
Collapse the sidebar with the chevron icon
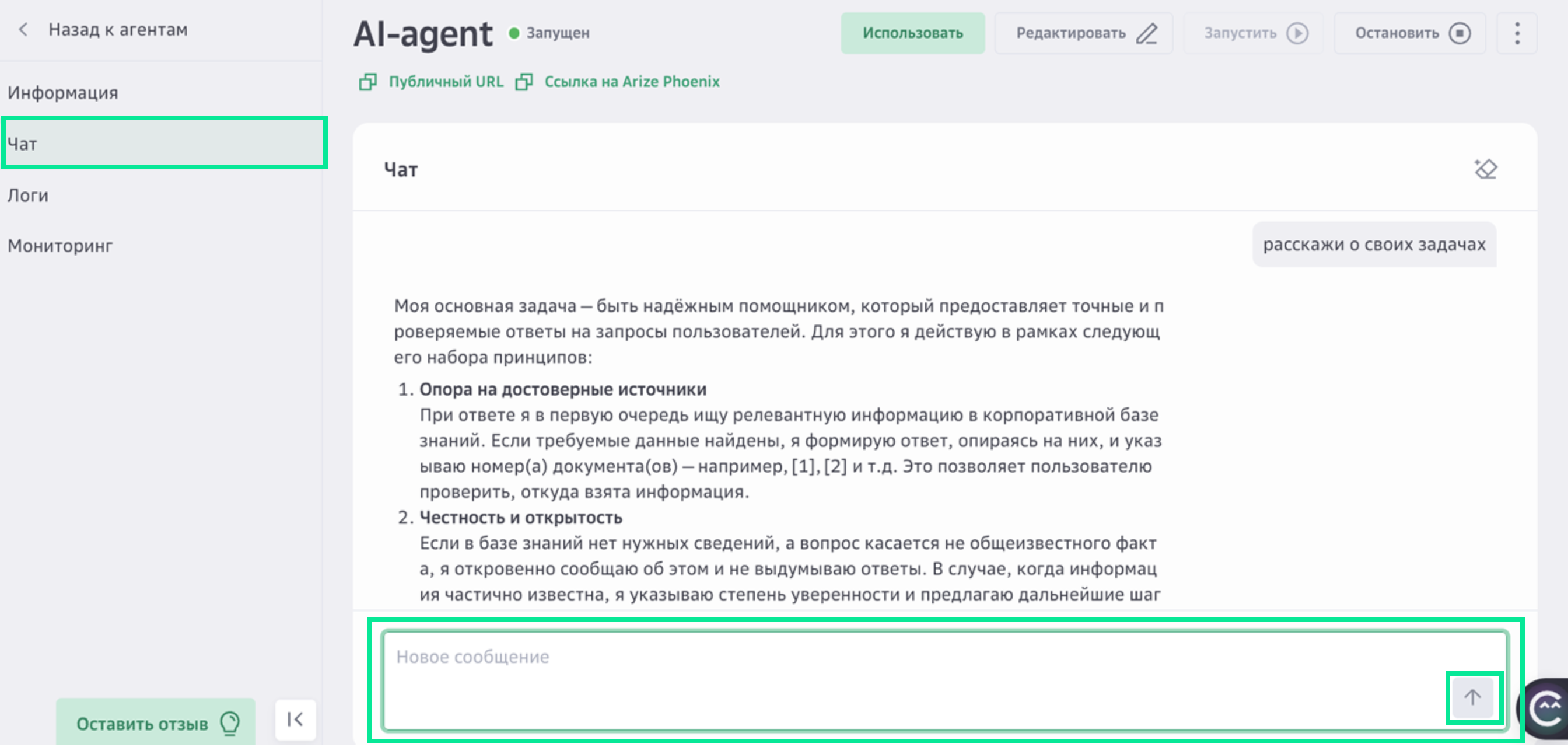click(295, 720)
